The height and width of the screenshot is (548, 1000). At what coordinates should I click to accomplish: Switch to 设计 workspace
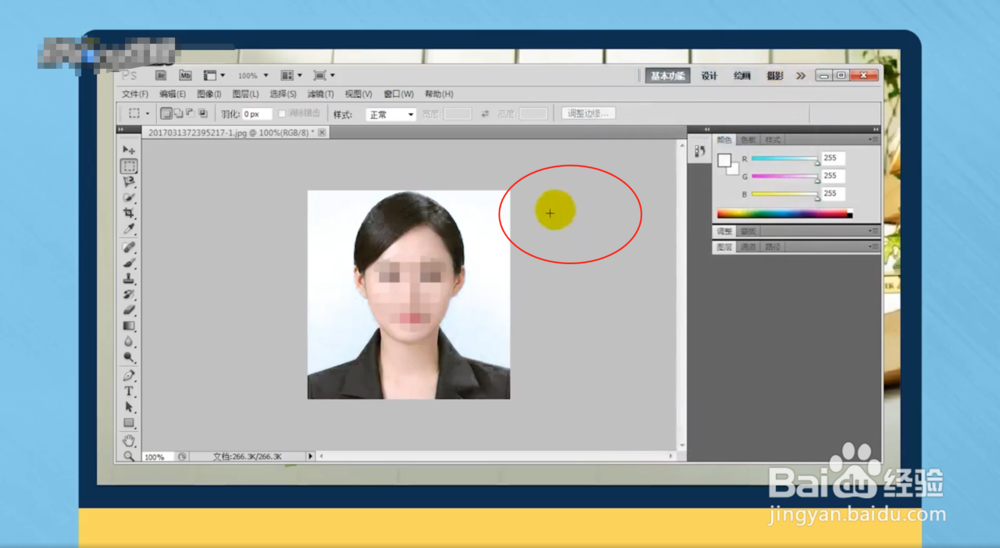[709, 76]
